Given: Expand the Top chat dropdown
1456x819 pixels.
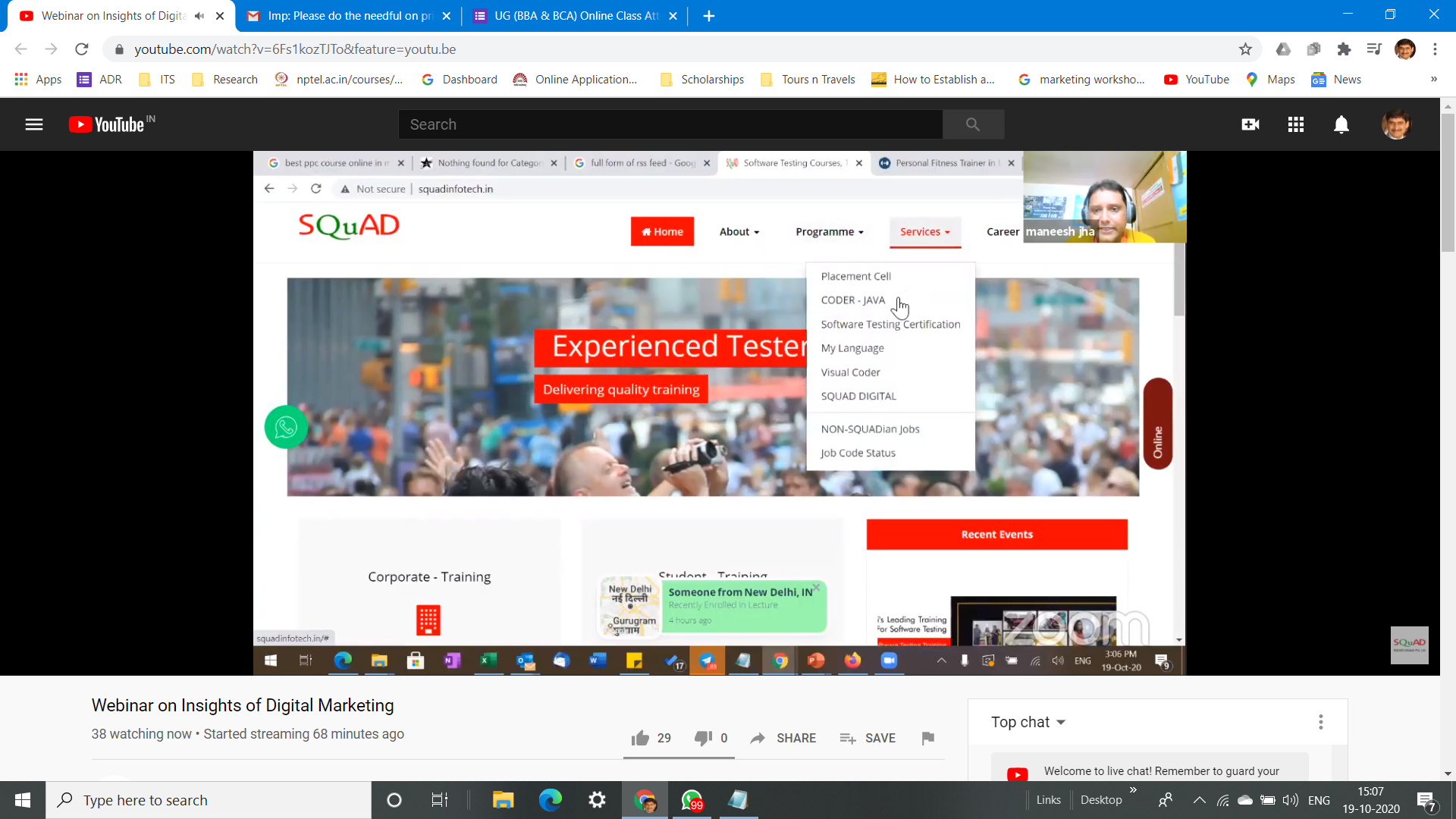Looking at the screenshot, I should [x=1028, y=722].
